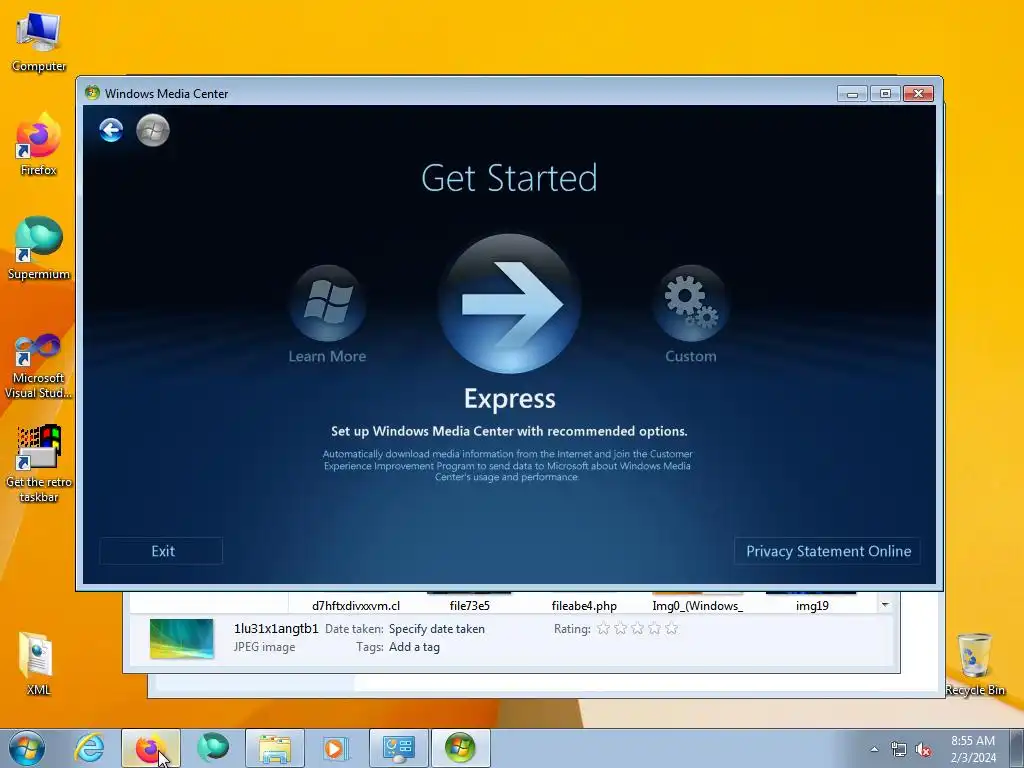
Task: Launch Express setup with the big arrow
Action: pos(509,304)
